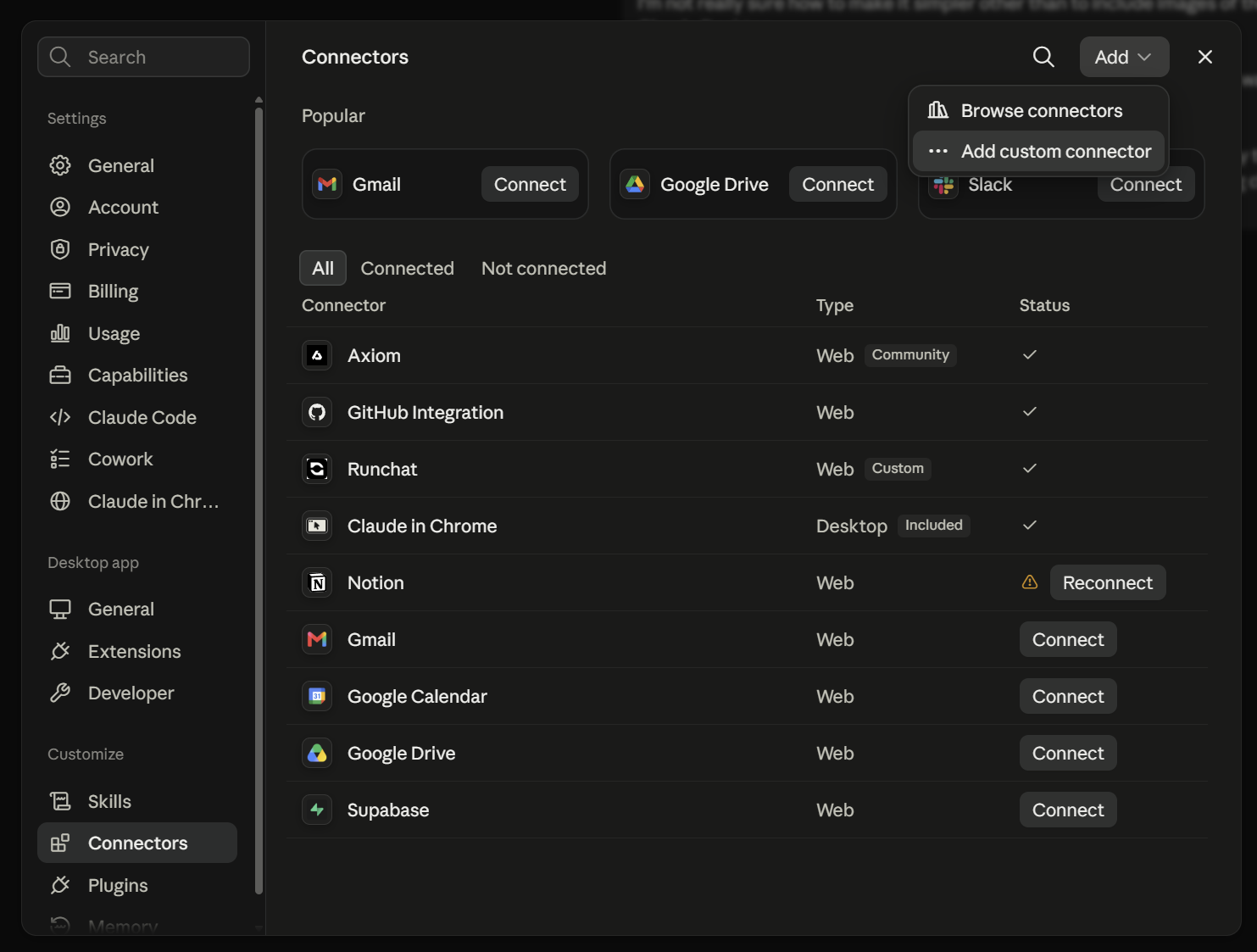
Task: Click the Axiom connector icon
Action: point(317,355)
